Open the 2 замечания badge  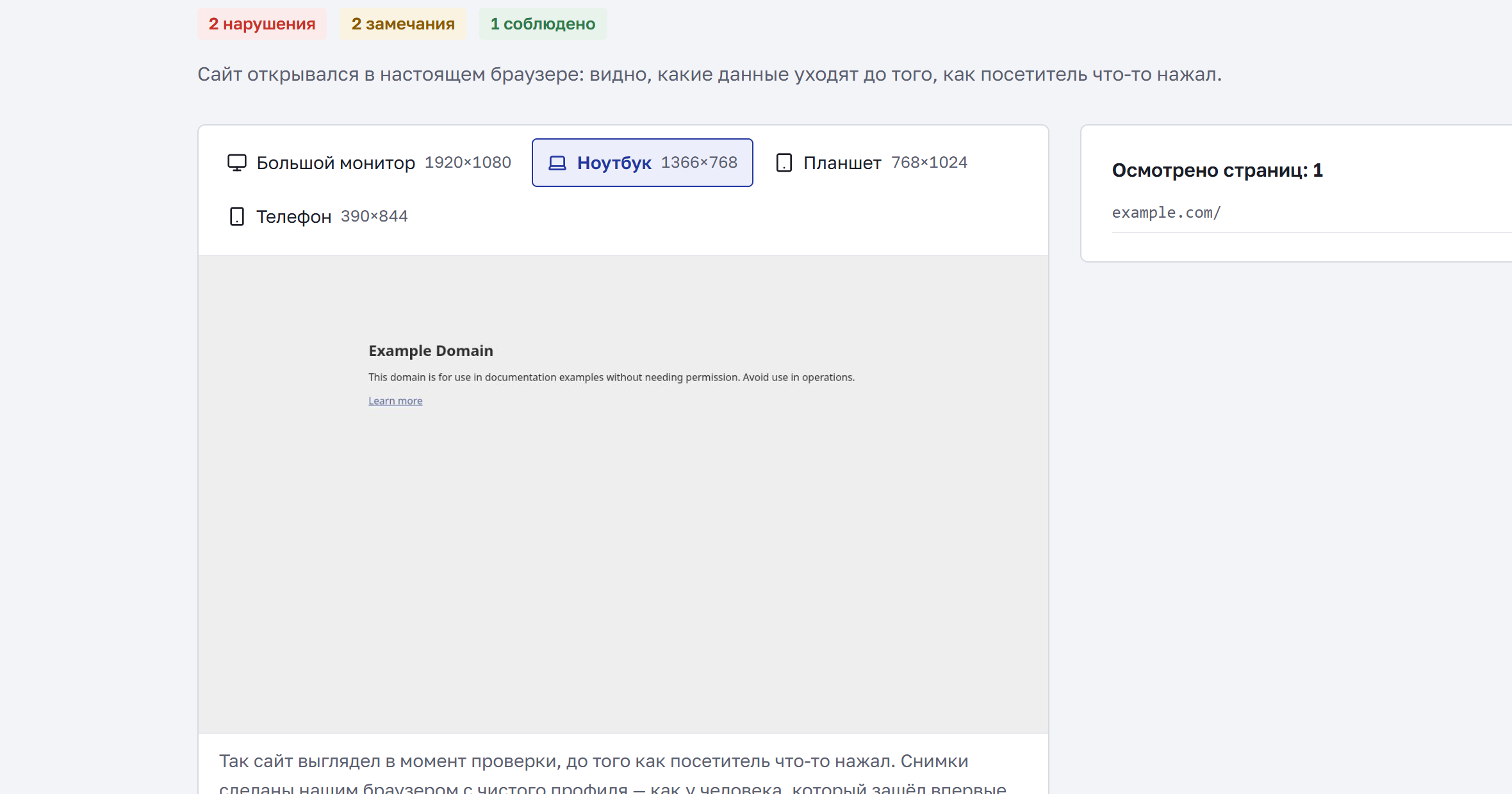(403, 24)
